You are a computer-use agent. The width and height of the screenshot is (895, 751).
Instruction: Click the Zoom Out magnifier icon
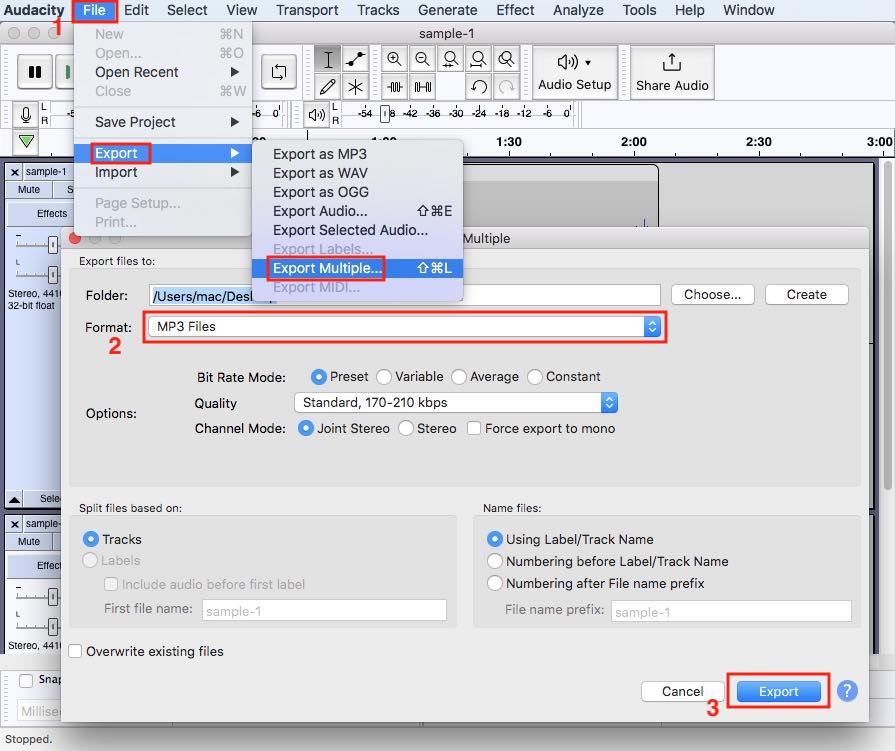click(422, 59)
